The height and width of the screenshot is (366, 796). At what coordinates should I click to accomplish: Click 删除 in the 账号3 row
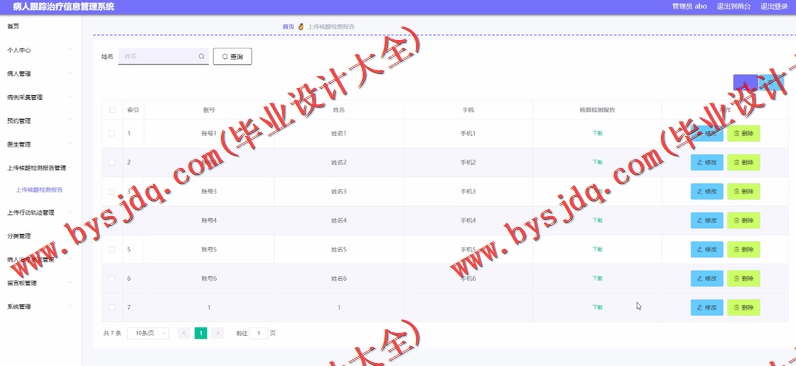click(744, 191)
